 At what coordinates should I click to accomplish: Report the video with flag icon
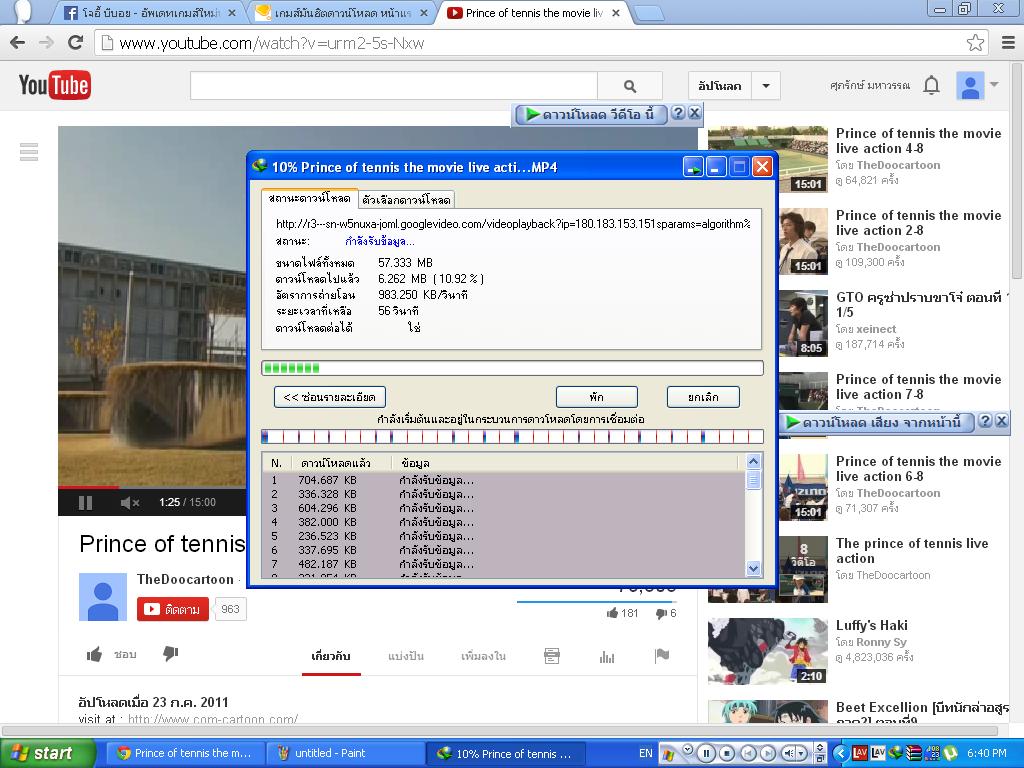[x=662, y=656]
